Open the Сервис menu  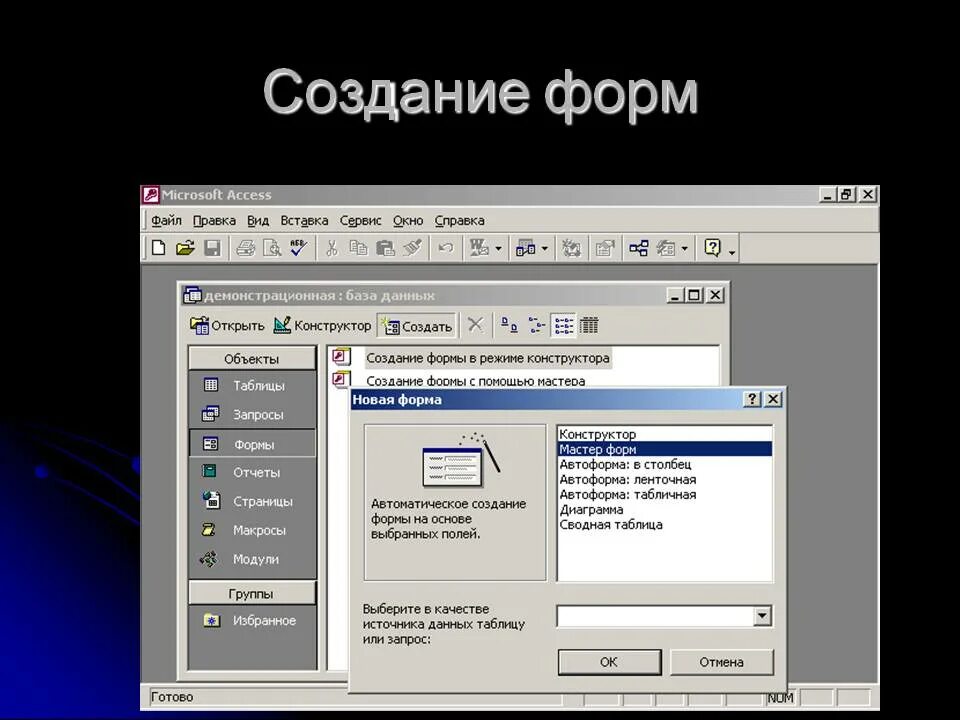360,220
